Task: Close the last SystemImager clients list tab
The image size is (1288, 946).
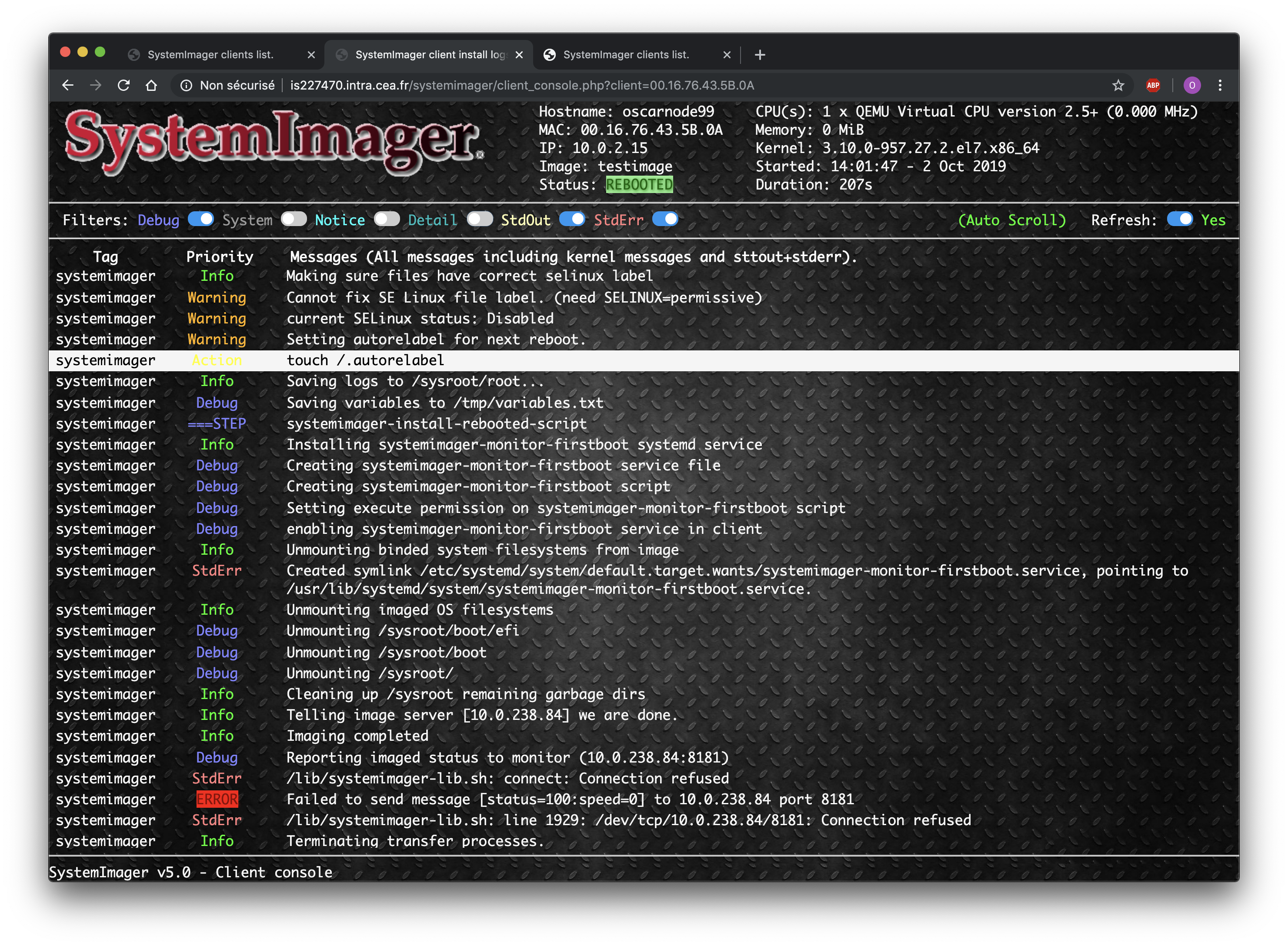Action: [727, 54]
